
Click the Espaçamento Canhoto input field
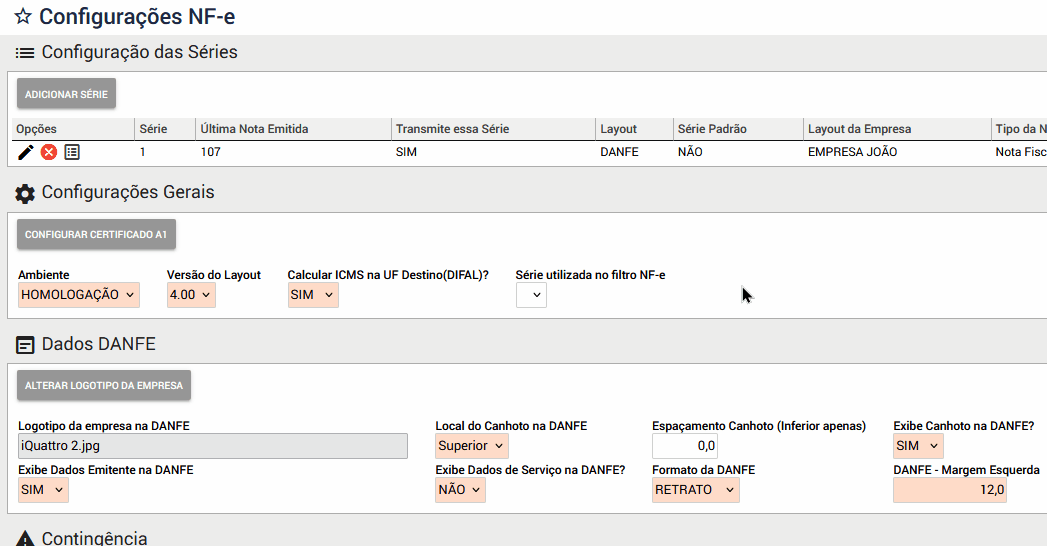[x=685, y=446]
